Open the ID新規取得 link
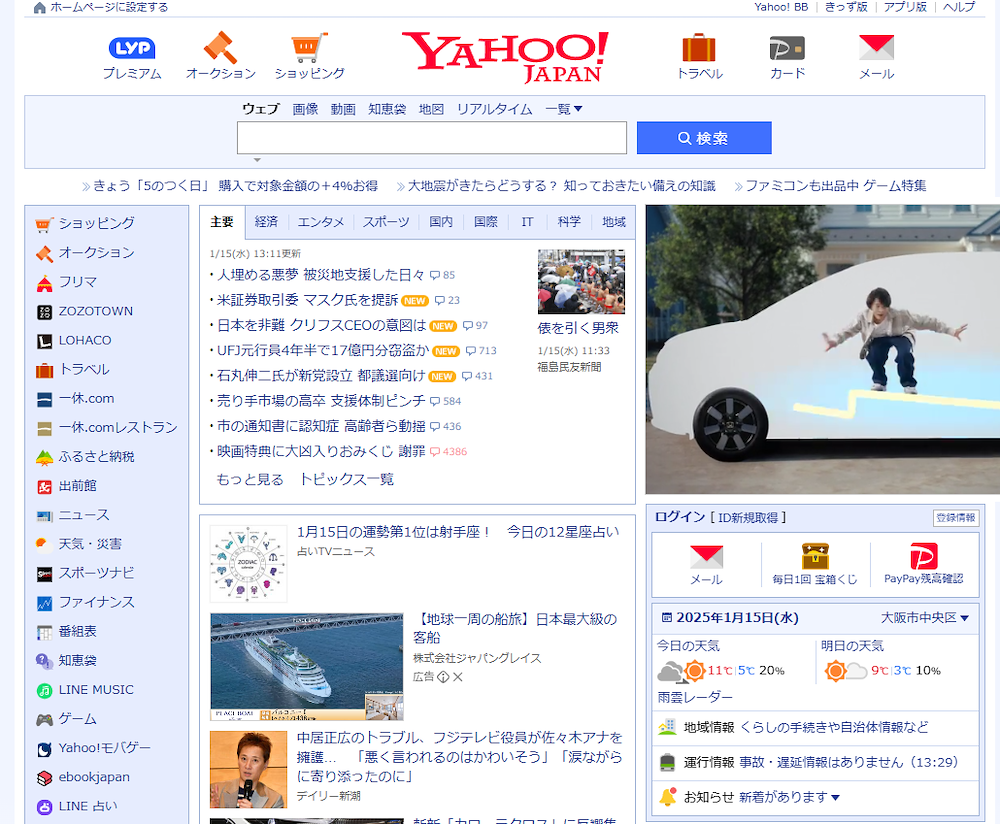Viewport: 1000px width, 824px height. [x=748, y=518]
